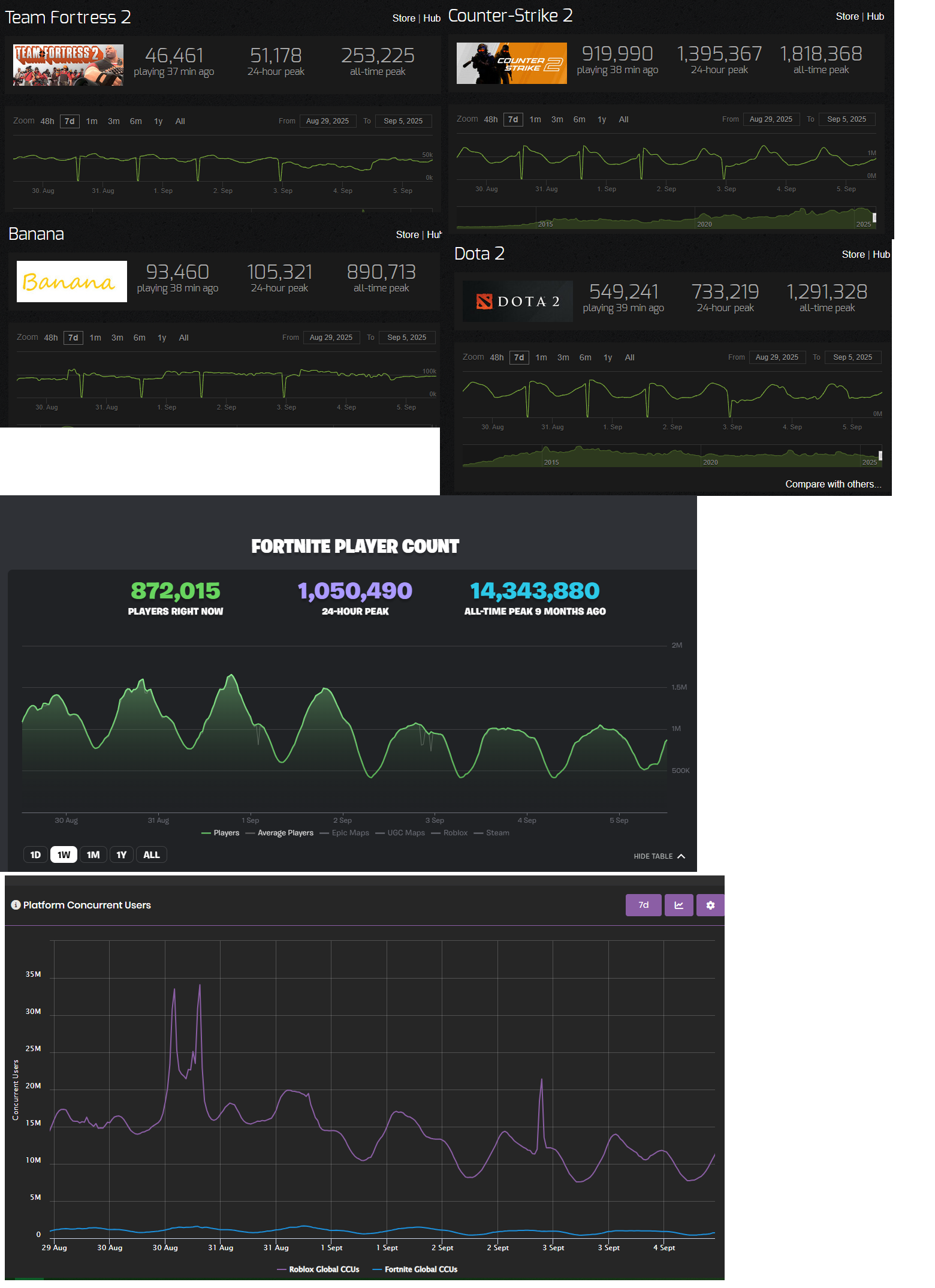935x1288 pixels.
Task: Click the Banana game logo
Action: (x=71, y=281)
